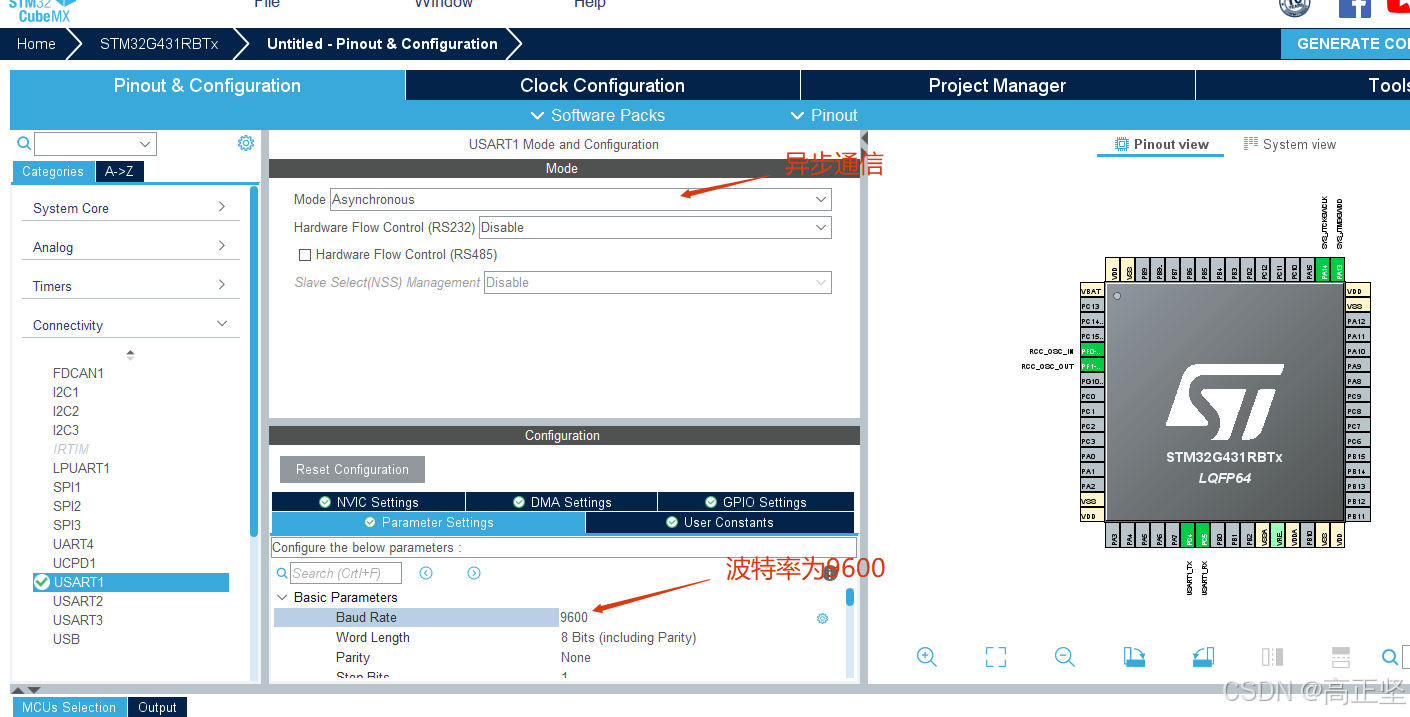The width and height of the screenshot is (1410, 717).
Task: Switch to Project Manager tab
Action: click(x=997, y=86)
